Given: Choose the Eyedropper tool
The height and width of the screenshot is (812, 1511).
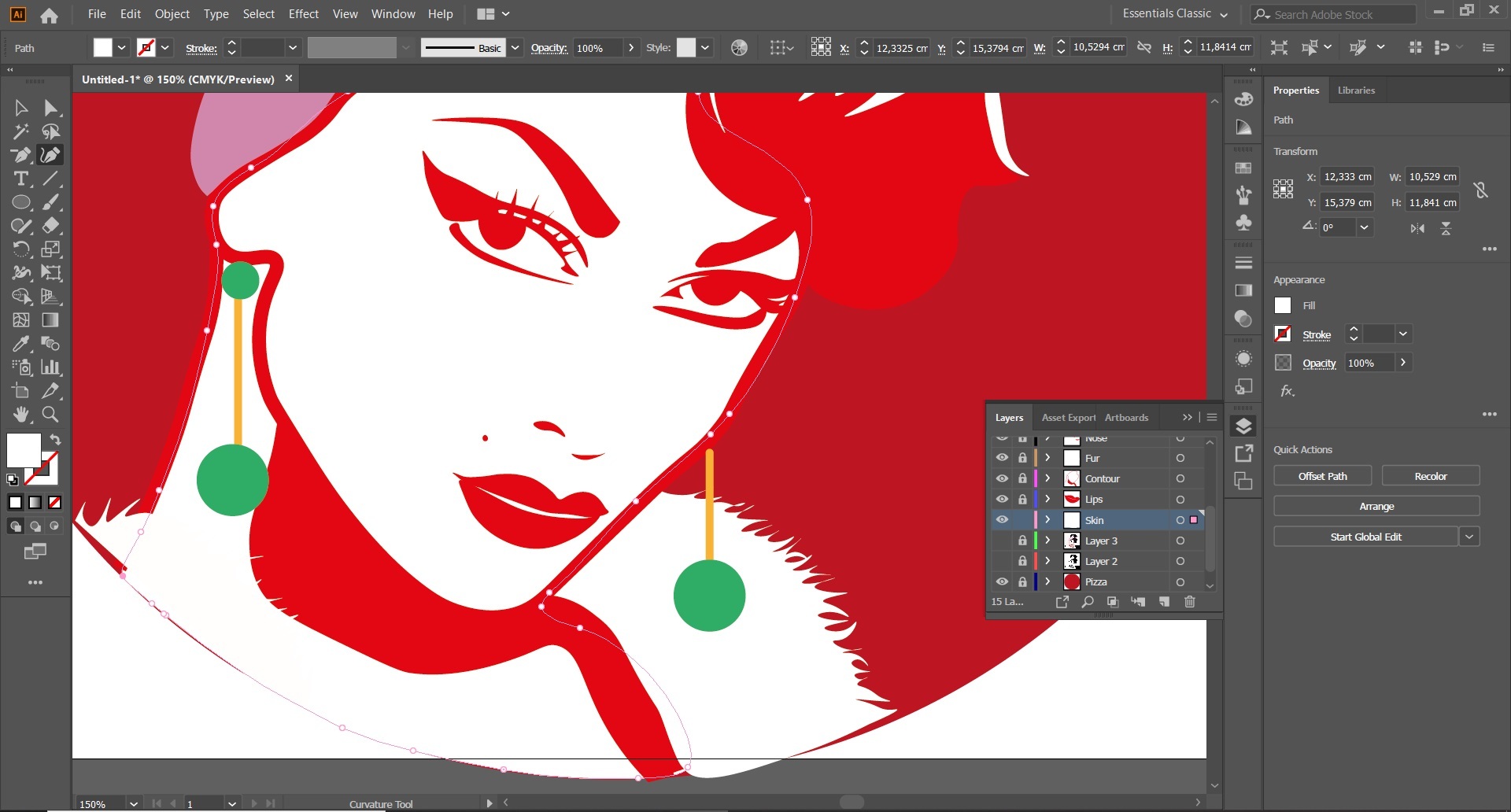Looking at the screenshot, I should click(x=21, y=344).
